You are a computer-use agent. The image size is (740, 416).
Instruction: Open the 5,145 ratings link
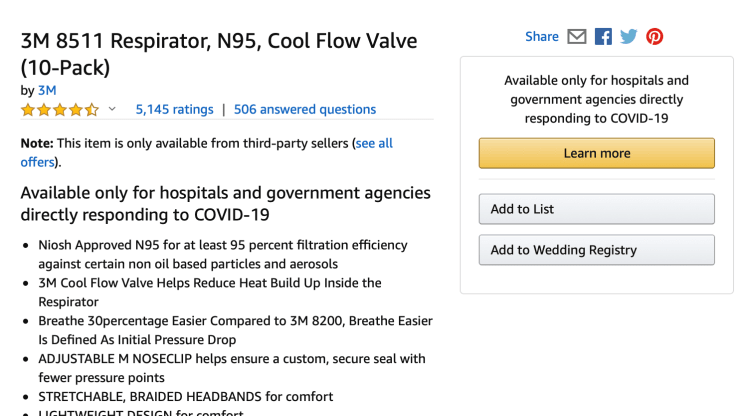pyautogui.click(x=175, y=110)
